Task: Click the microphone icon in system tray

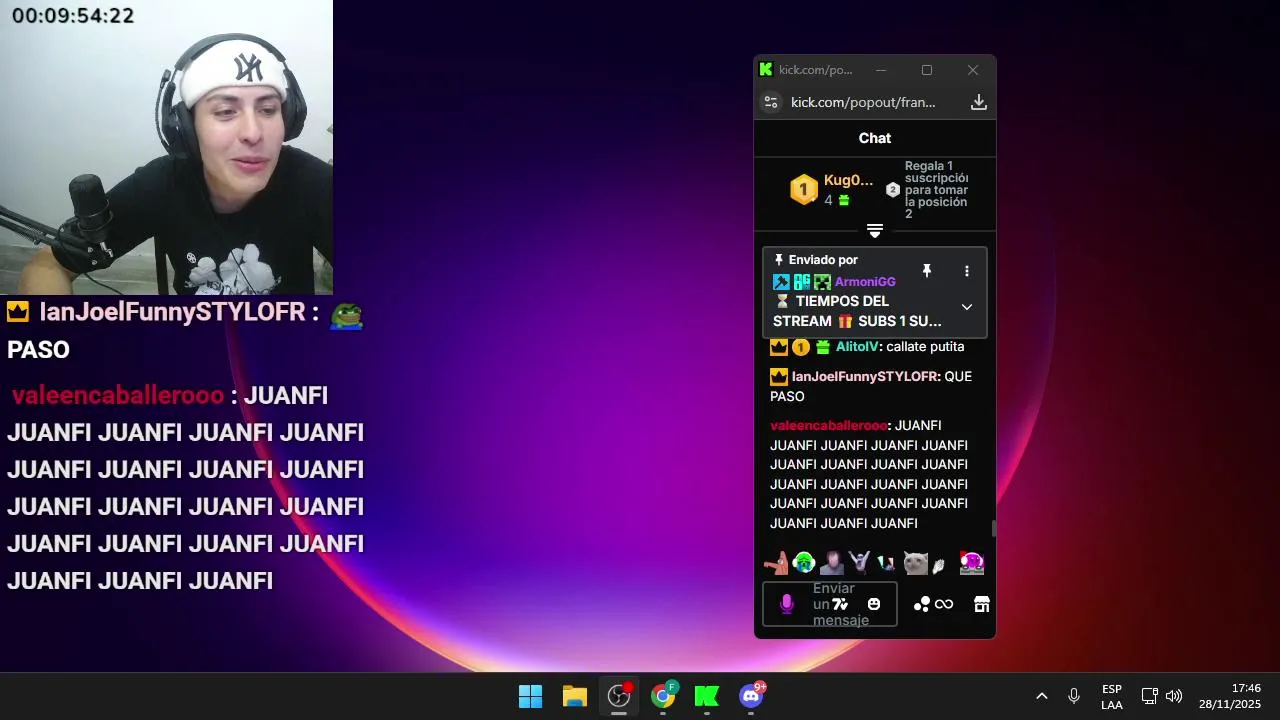Action: click(x=1073, y=696)
